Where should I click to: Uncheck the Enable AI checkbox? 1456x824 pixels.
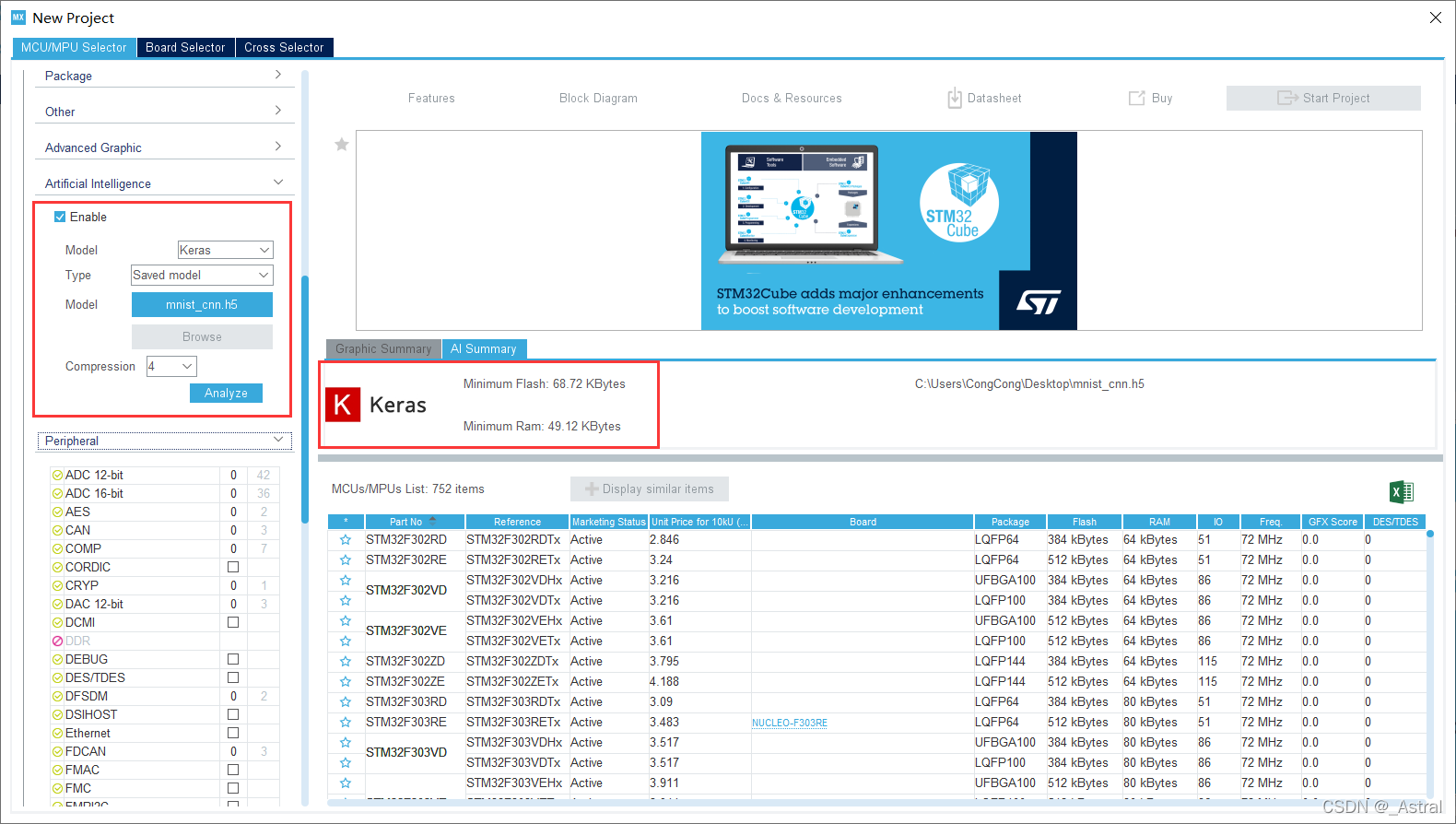point(60,217)
